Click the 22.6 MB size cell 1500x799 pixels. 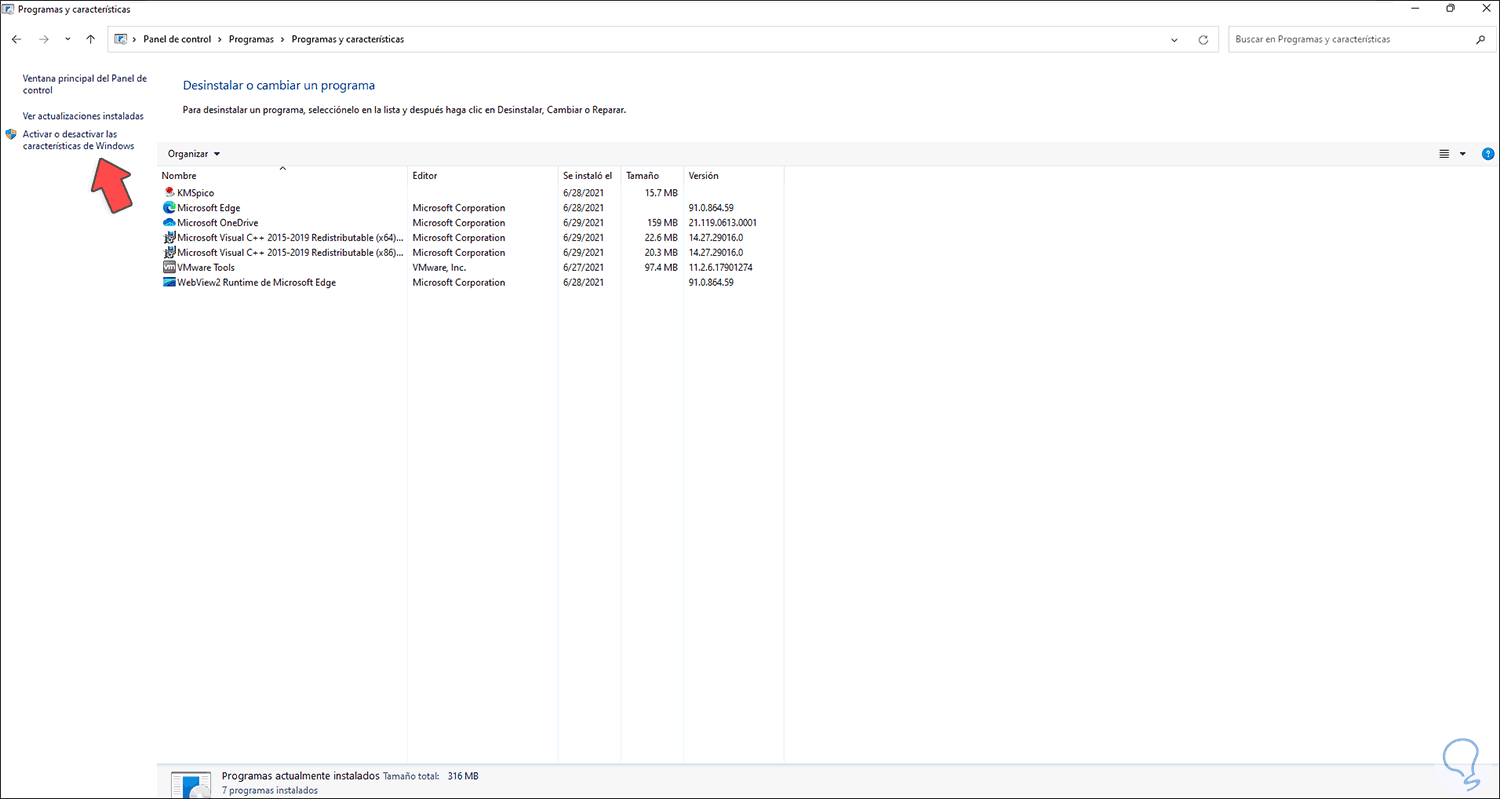pyautogui.click(x=661, y=238)
